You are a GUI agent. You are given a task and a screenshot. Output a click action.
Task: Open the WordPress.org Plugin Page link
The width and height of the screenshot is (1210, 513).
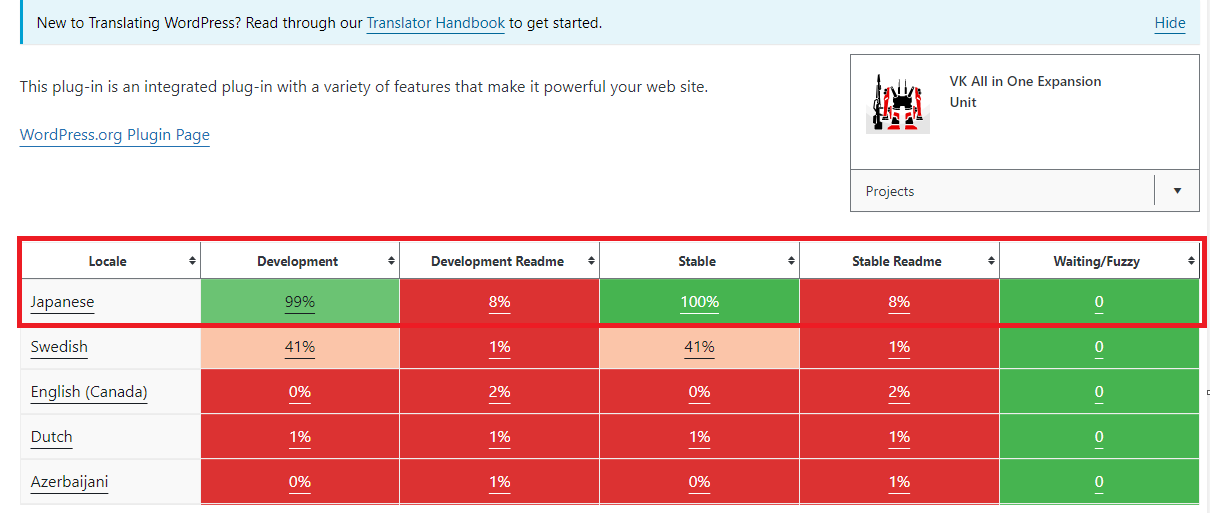pos(115,135)
